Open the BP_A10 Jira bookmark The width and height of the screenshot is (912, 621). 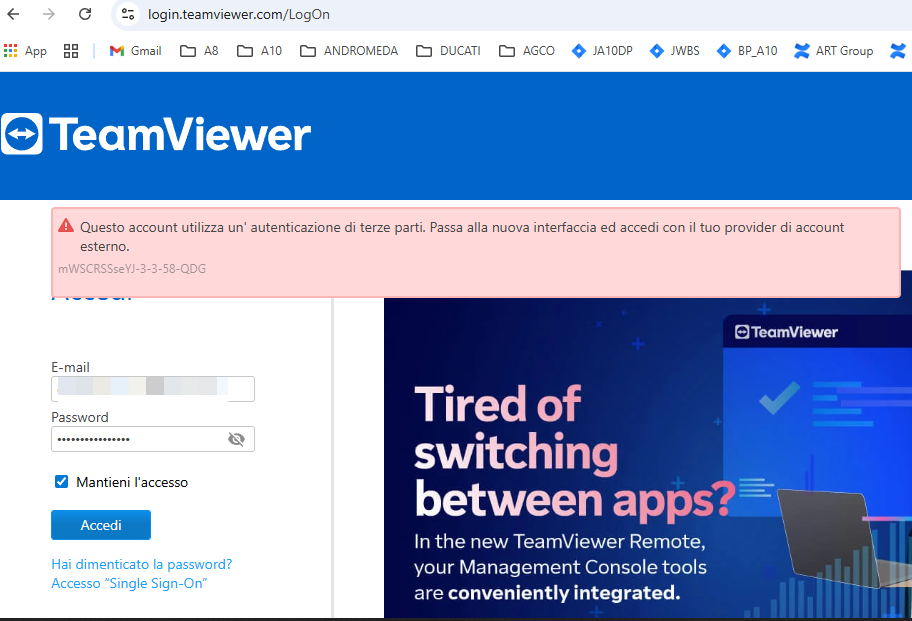click(x=747, y=51)
